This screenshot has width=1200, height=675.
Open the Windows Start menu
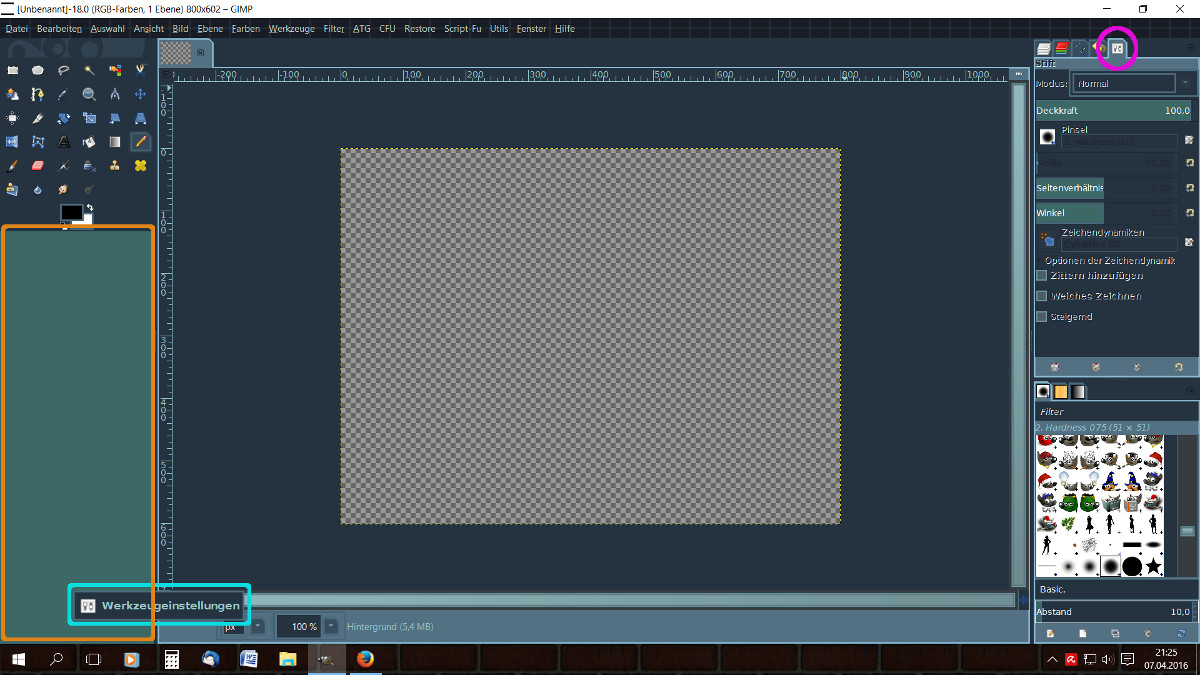[18, 659]
